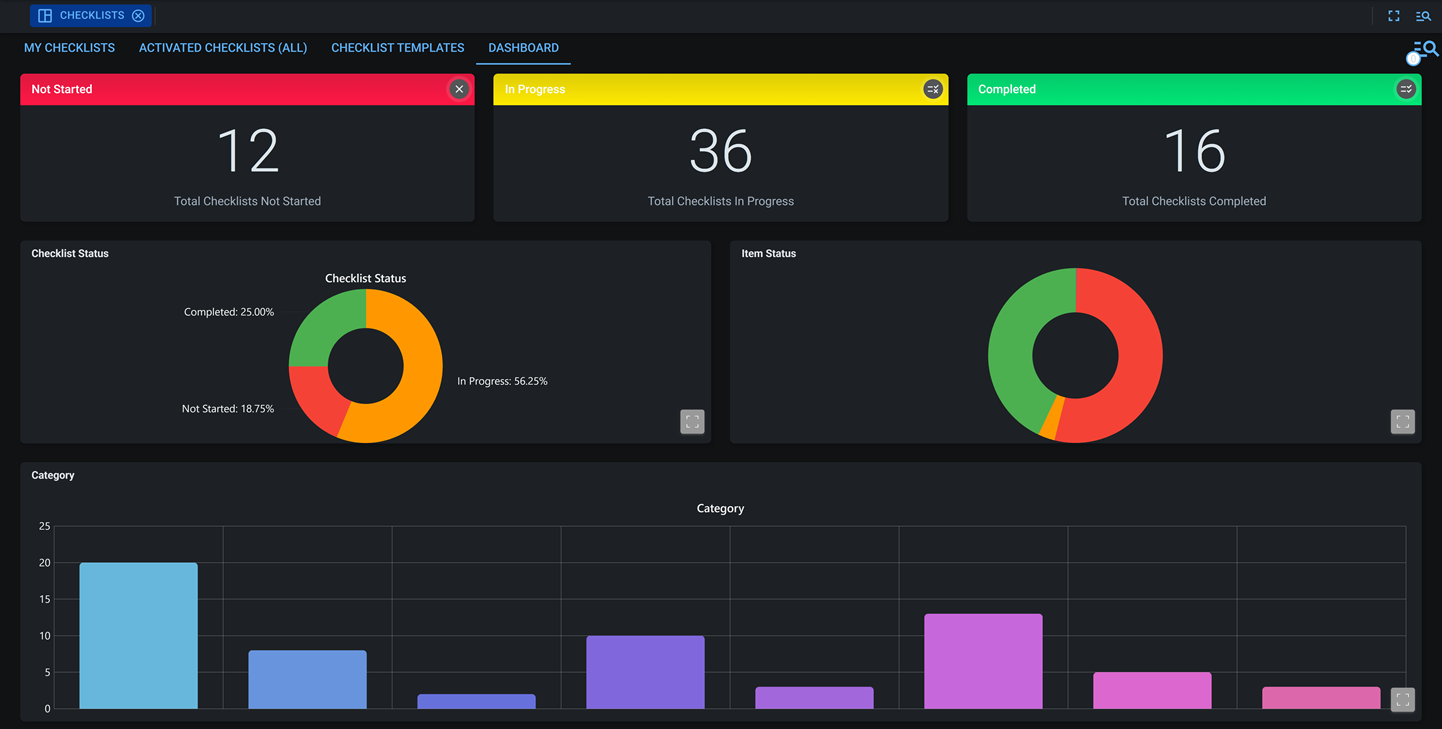
Task: Open the checklist filter icon on Completed card
Action: tap(1406, 89)
